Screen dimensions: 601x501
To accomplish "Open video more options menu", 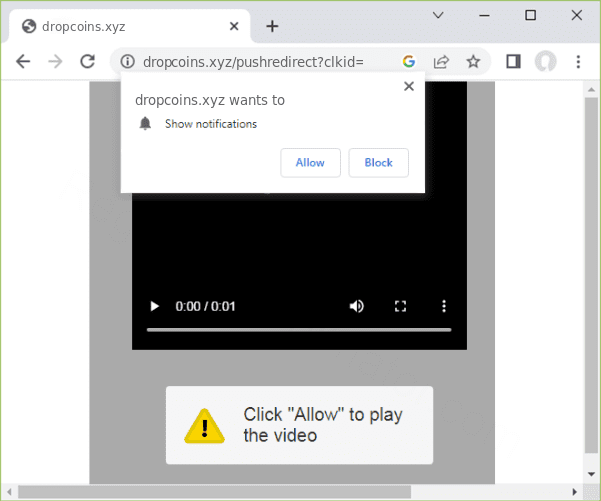I will (445, 306).
